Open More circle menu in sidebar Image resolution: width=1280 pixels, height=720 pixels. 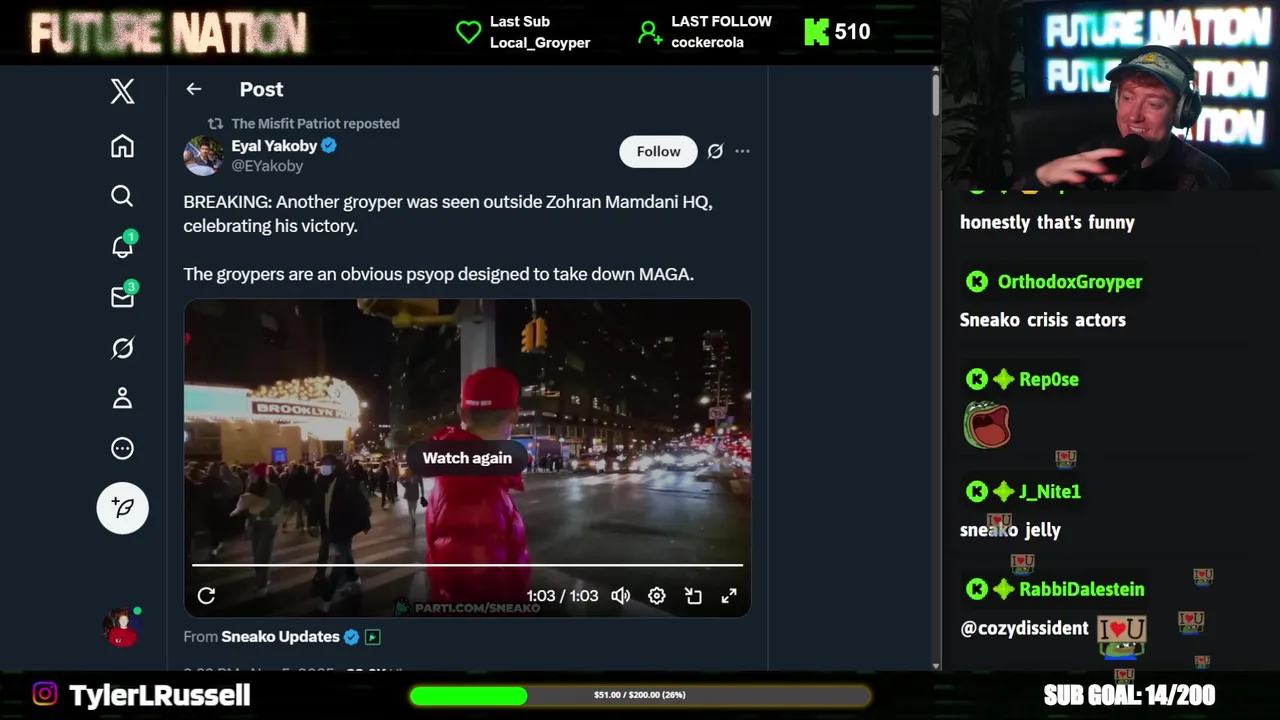[x=122, y=448]
